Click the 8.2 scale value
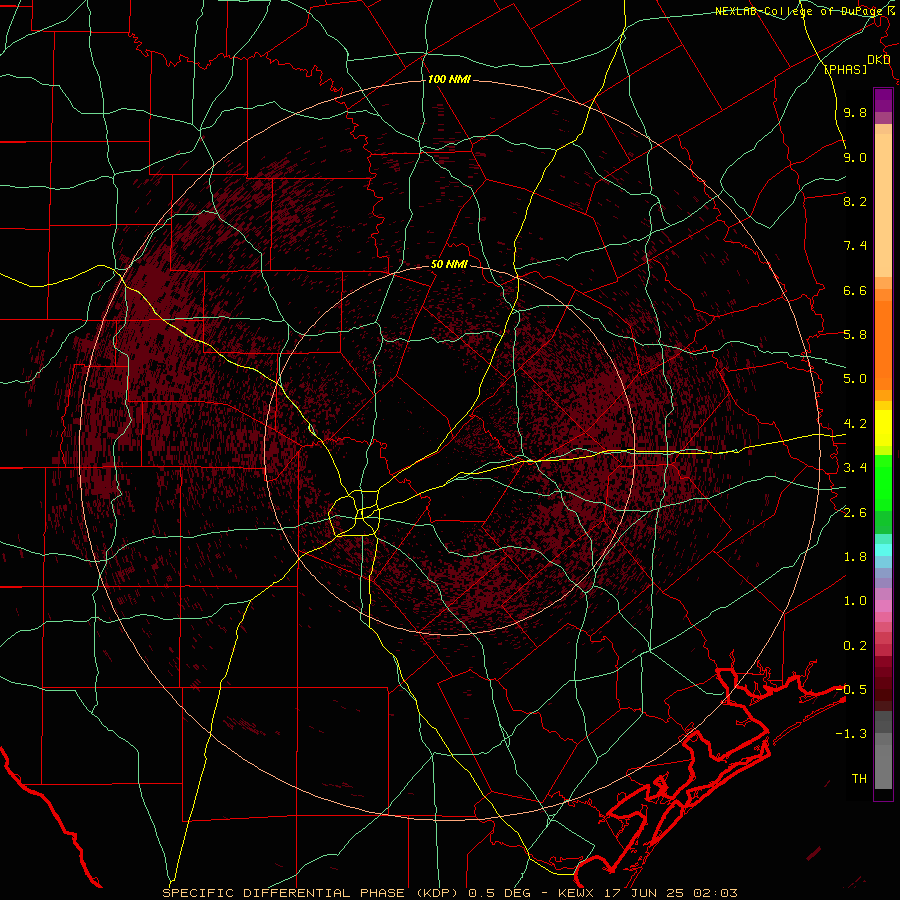Viewport: 900px width, 900px height. [x=855, y=201]
